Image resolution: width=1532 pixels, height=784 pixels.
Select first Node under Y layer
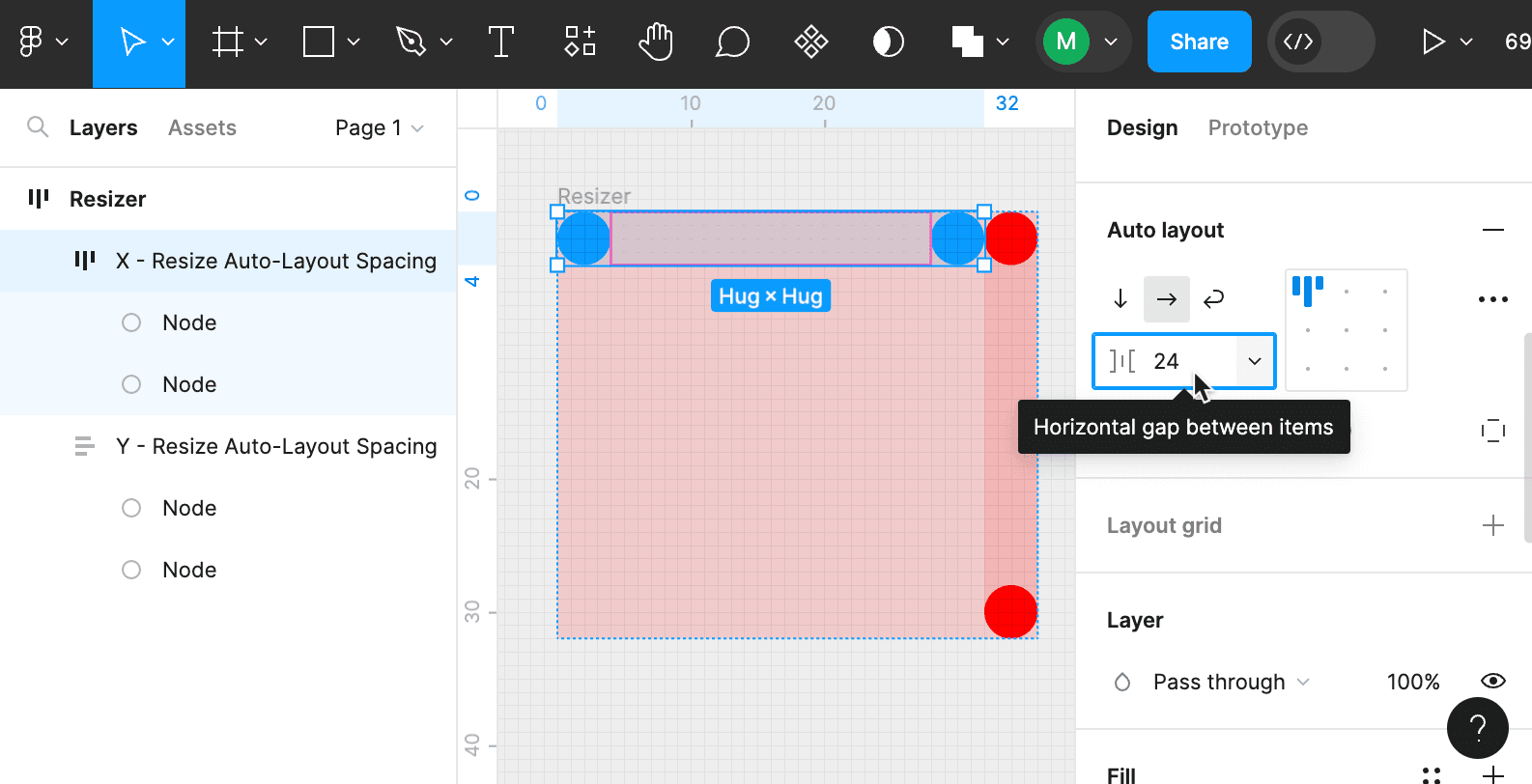click(x=228, y=508)
